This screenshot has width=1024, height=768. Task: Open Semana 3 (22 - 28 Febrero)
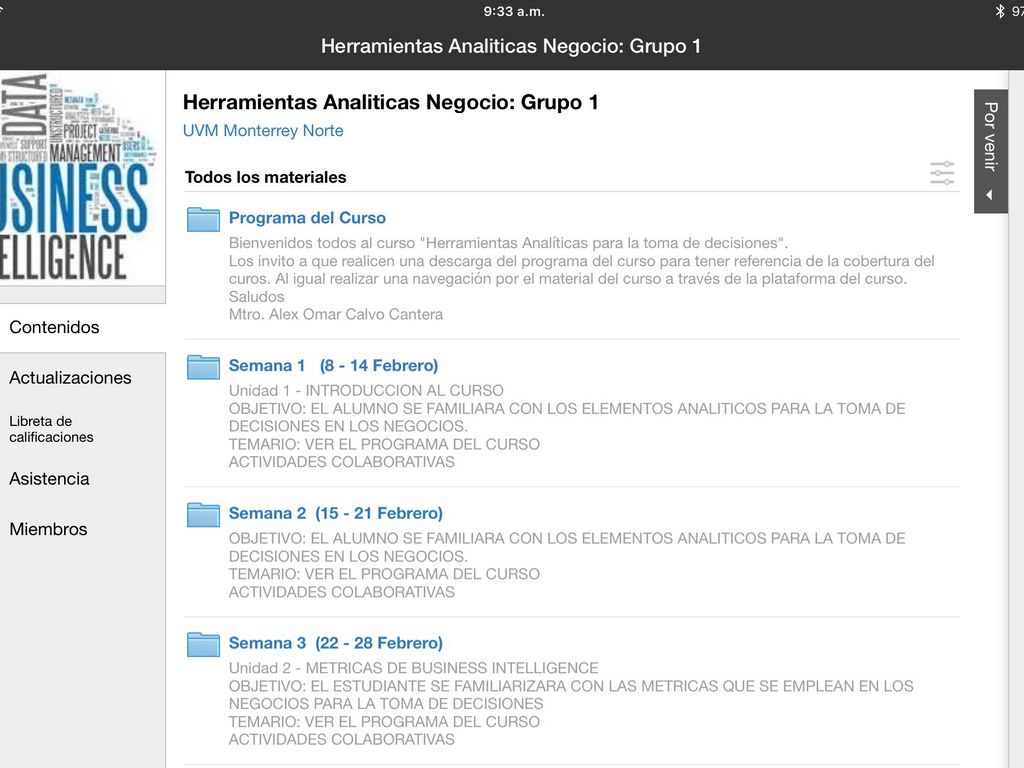coord(335,643)
